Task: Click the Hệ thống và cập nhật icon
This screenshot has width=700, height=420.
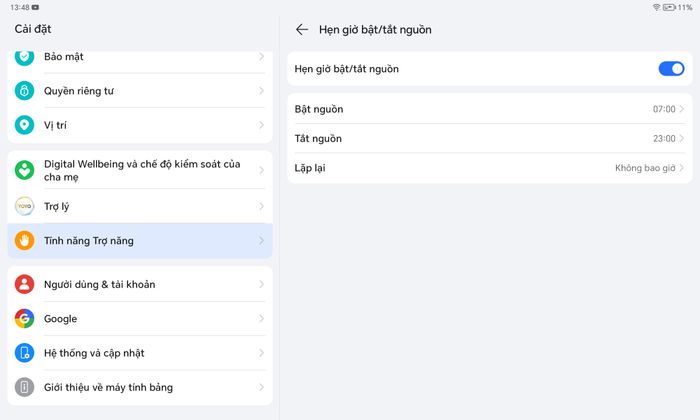Action: pos(25,353)
